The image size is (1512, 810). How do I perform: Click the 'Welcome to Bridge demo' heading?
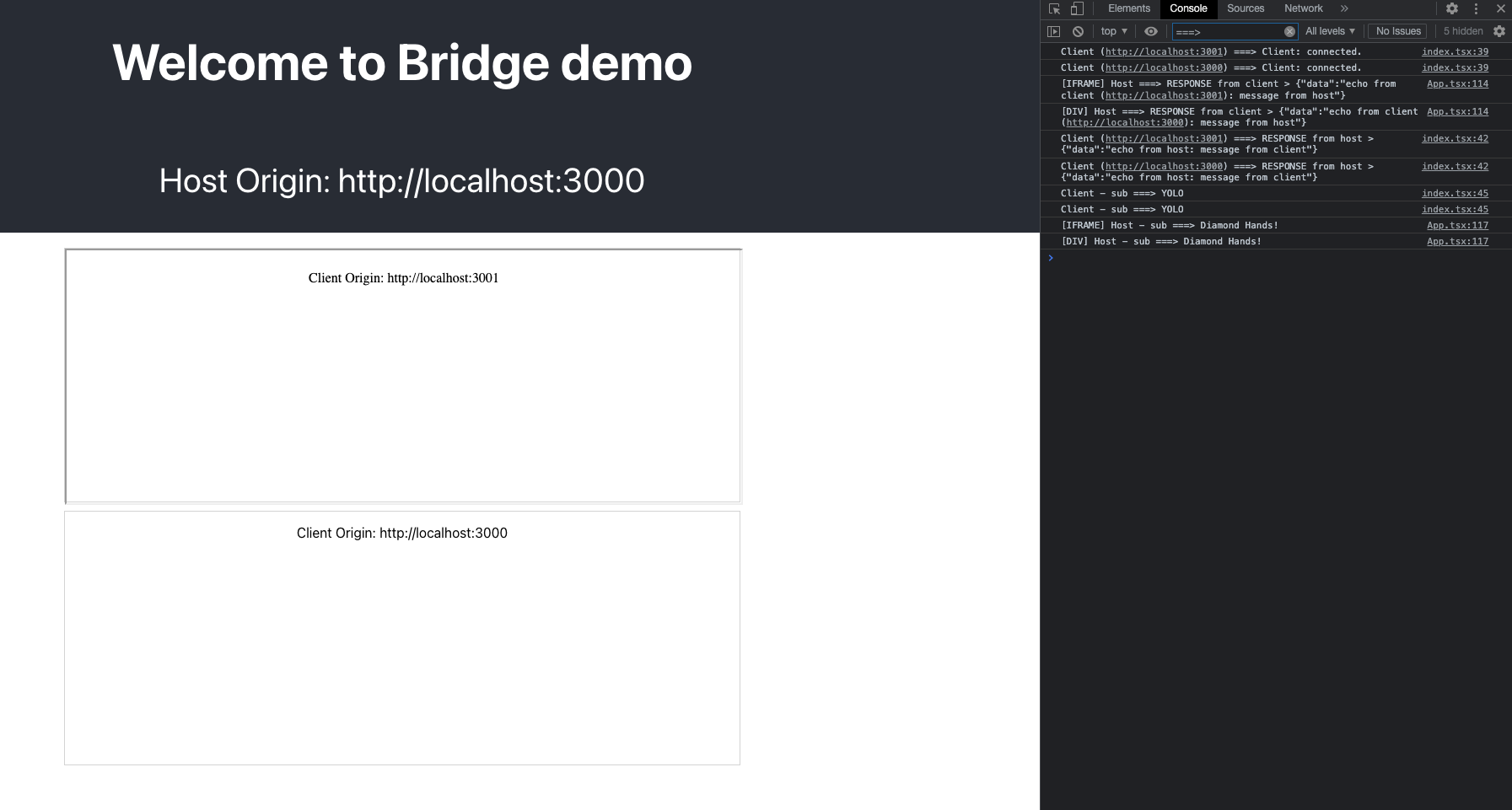[402, 63]
